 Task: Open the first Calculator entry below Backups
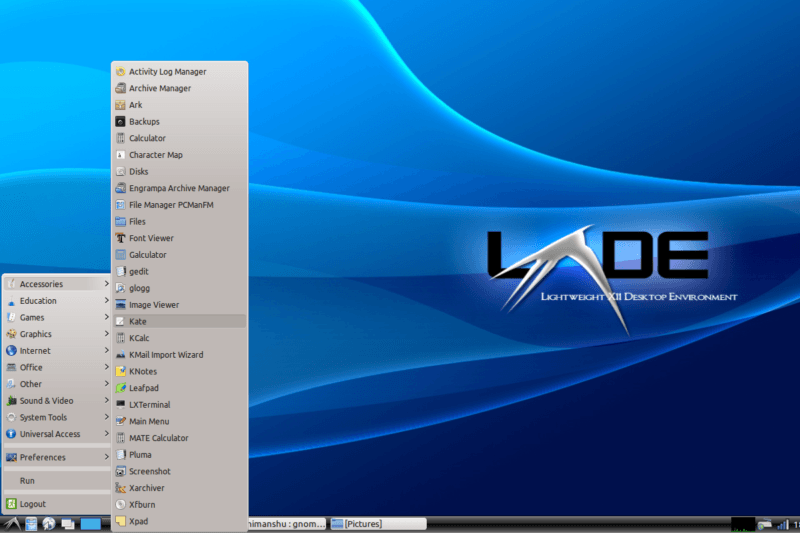coord(179,138)
